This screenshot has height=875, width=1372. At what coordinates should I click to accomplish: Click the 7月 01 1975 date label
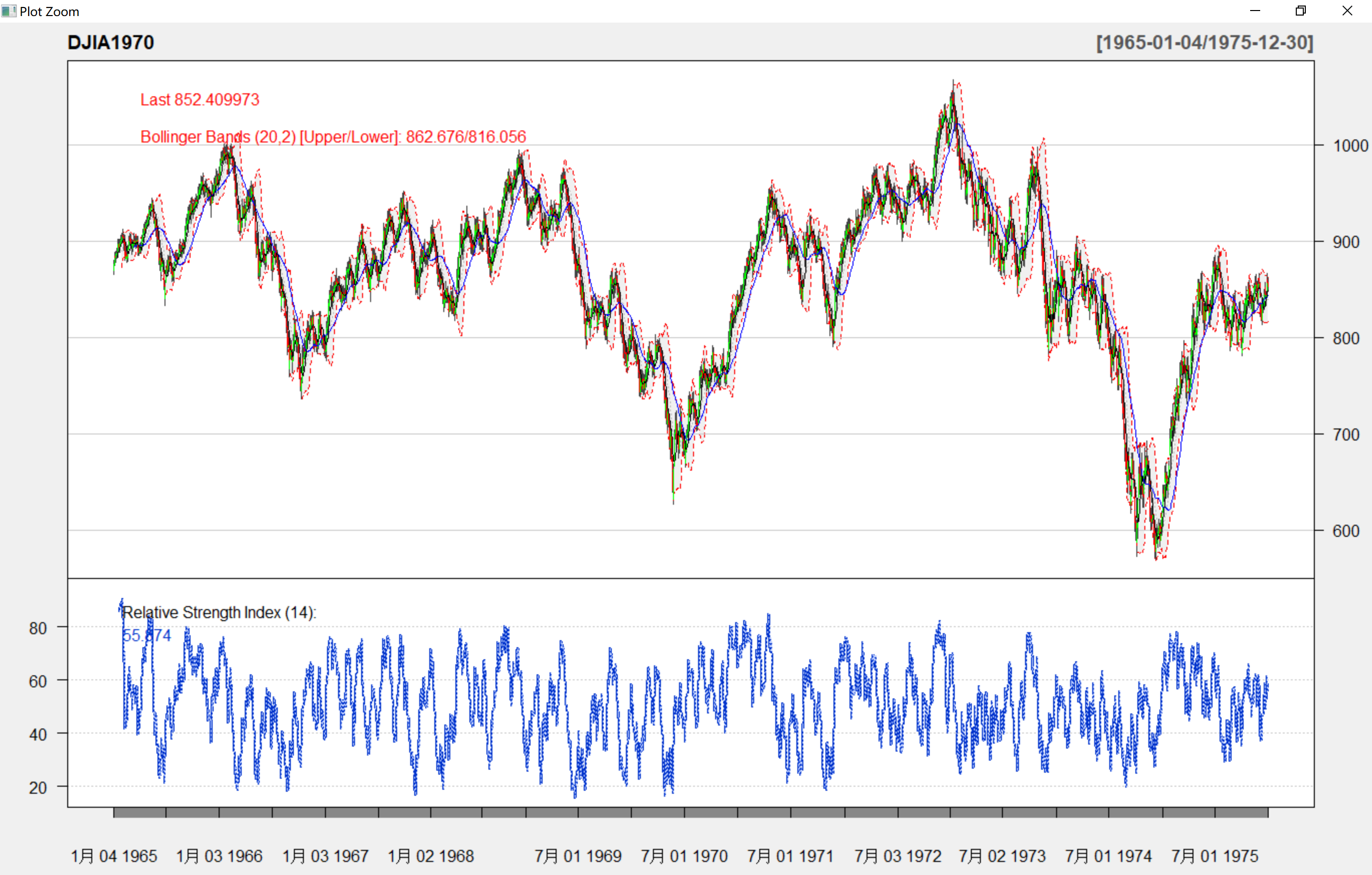1214,855
